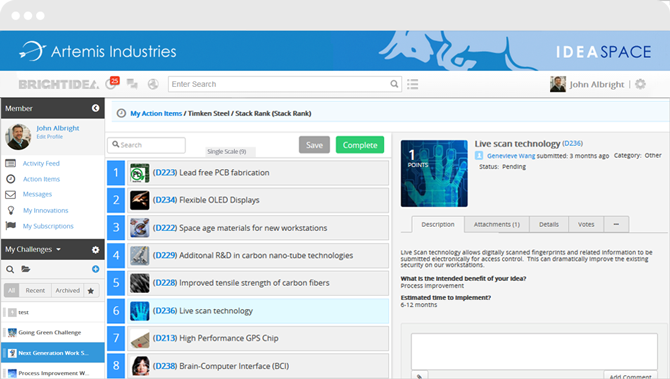Click the clock icon beside My Action Items
670x379 pixels.
tap(121, 113)
